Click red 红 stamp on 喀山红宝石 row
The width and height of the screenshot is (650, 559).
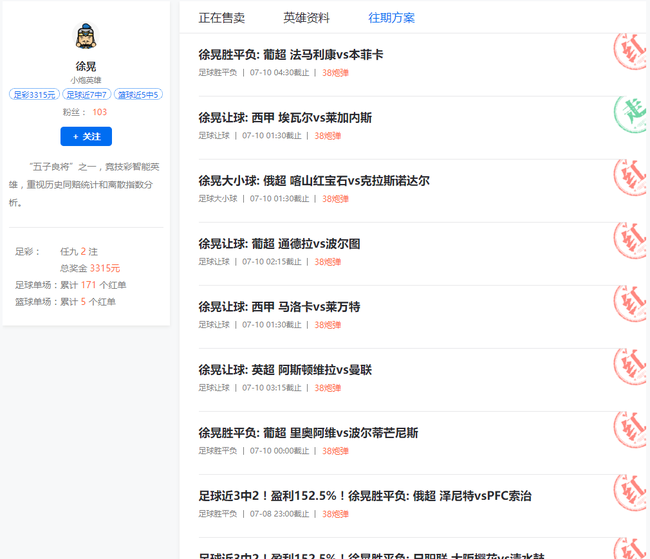click(630, 177)
